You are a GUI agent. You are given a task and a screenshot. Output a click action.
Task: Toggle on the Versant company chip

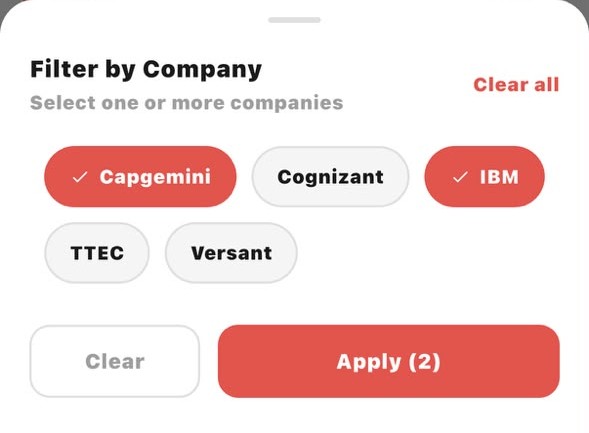click(231, 253)
